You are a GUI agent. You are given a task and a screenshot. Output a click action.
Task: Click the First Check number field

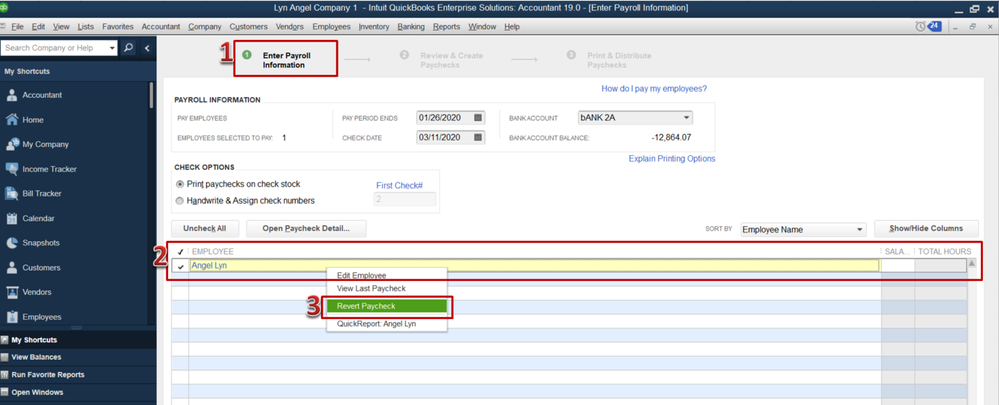coord(405,199)
